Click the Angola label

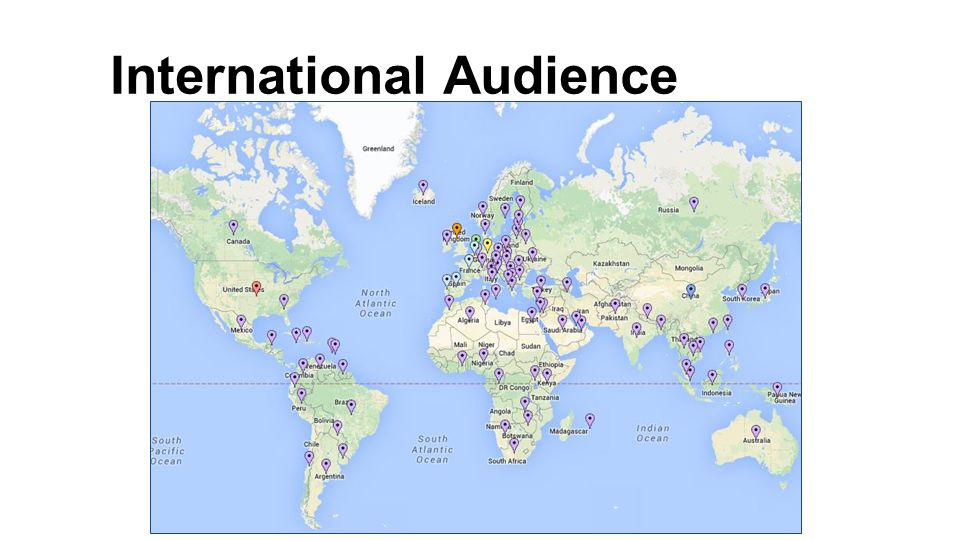coord(500,411)
